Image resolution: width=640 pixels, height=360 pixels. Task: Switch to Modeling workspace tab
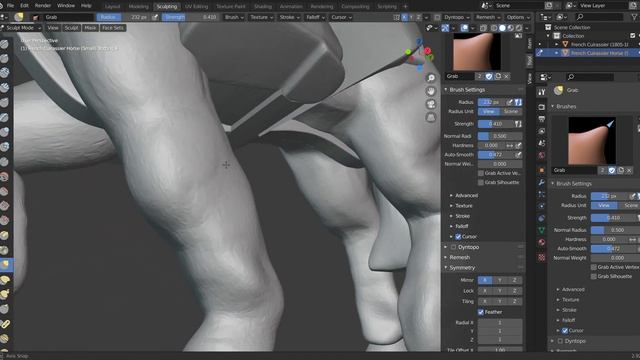pos(138,7)
